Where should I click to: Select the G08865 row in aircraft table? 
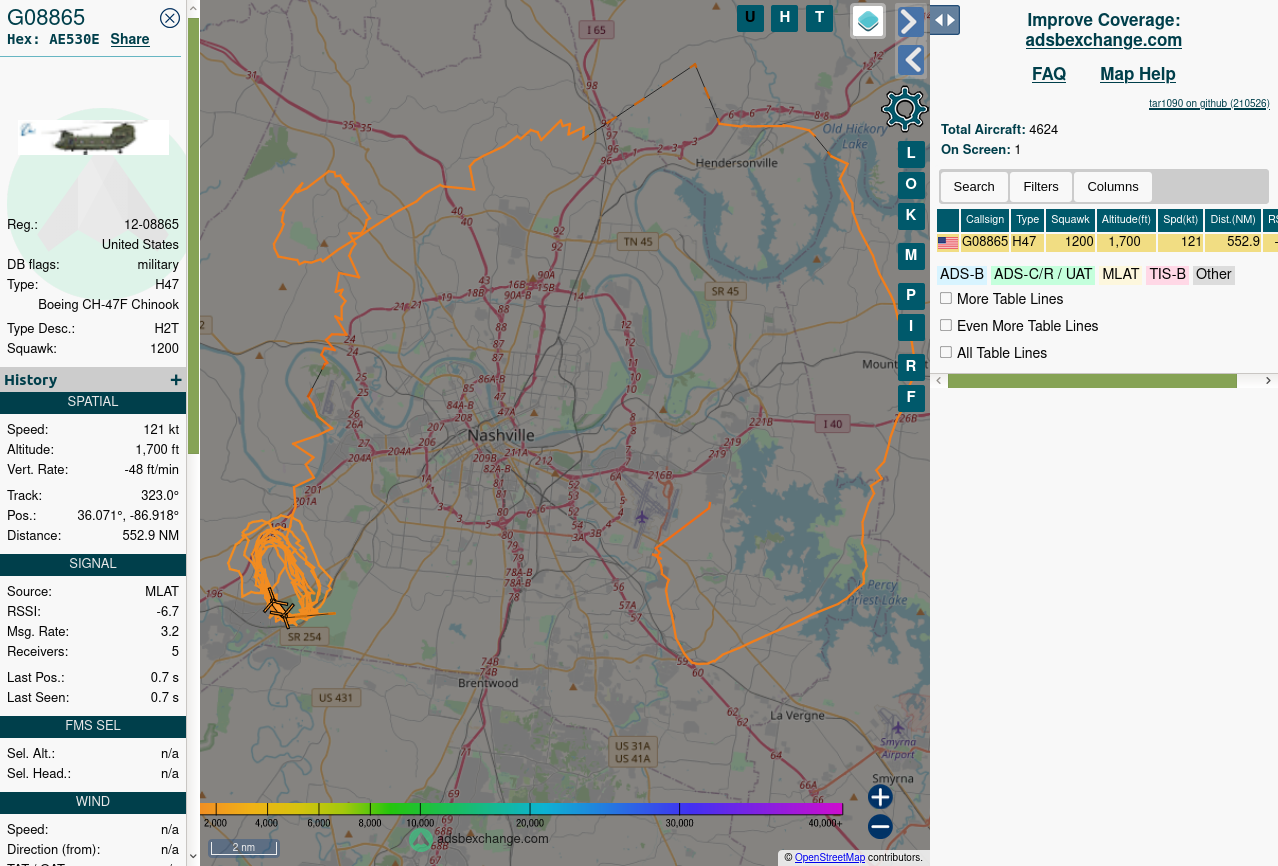coord(1107,242)
